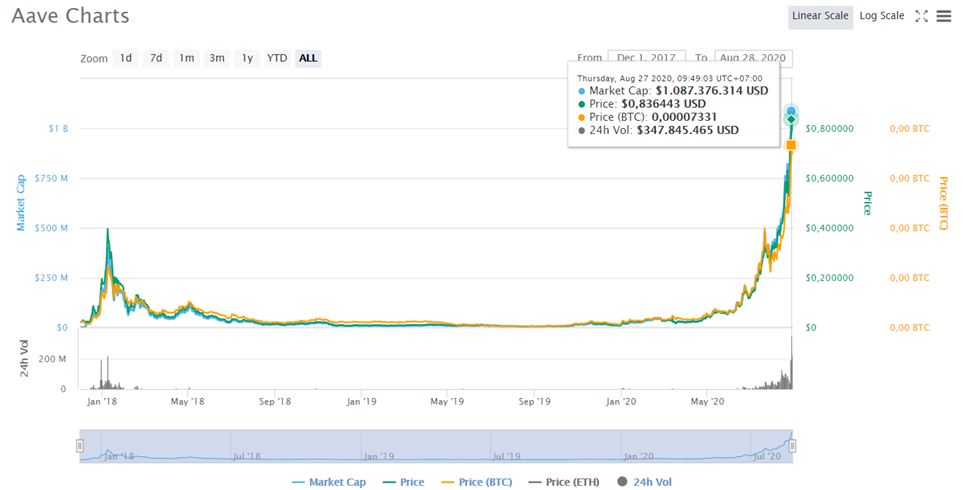The image size is (963, 490).
Task: Toggle Price (ETH) series in legend
Action: tap(564, 482)
